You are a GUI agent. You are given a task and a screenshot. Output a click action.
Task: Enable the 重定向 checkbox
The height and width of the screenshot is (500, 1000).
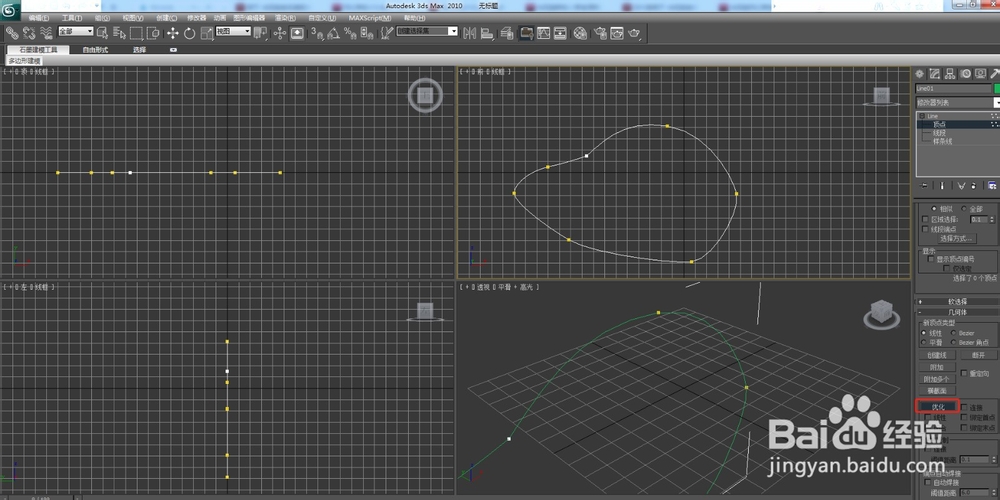click(964, 373)
